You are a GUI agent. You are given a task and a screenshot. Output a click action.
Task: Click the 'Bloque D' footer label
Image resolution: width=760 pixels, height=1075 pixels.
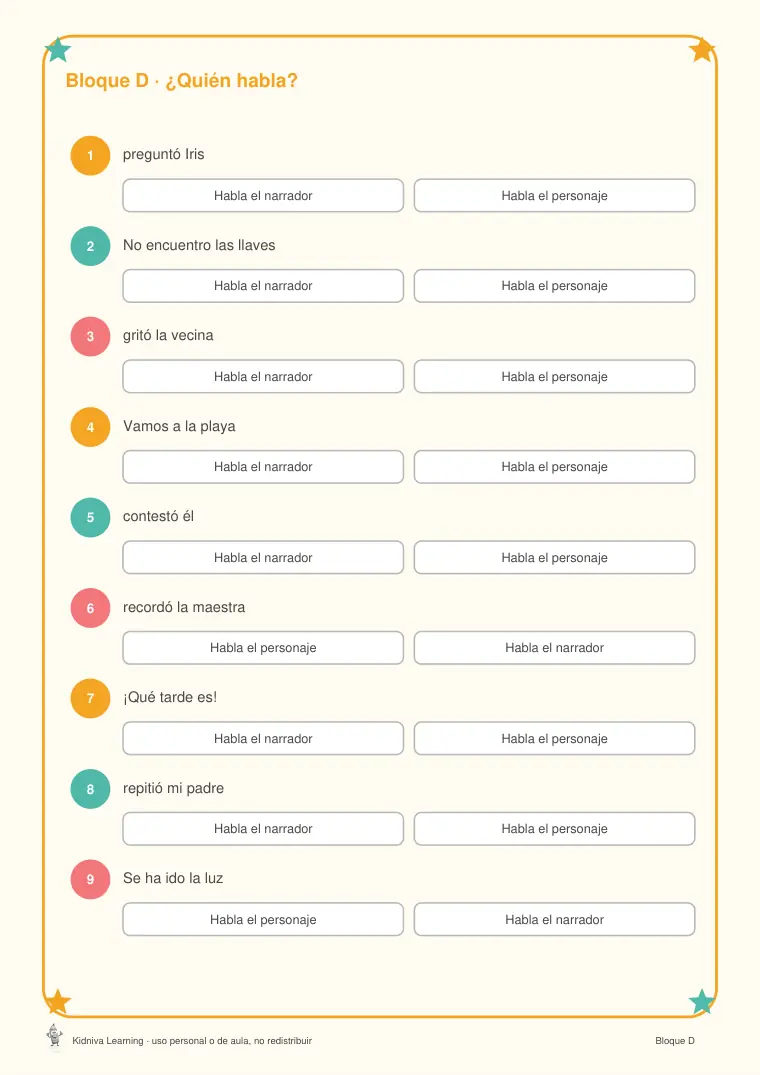point(674,1041)
